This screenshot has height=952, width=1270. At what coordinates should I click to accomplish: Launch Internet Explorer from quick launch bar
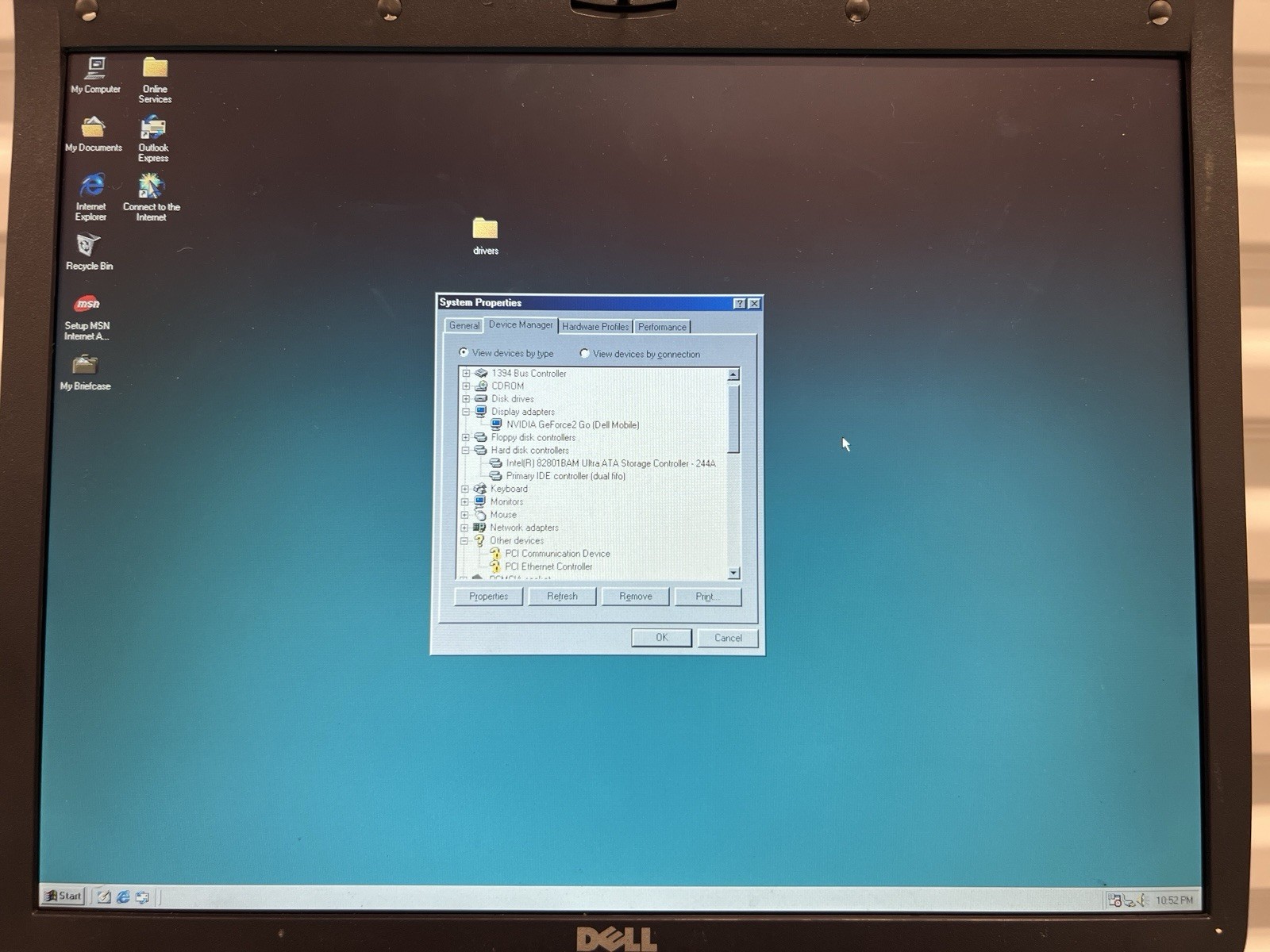point(123,896)
